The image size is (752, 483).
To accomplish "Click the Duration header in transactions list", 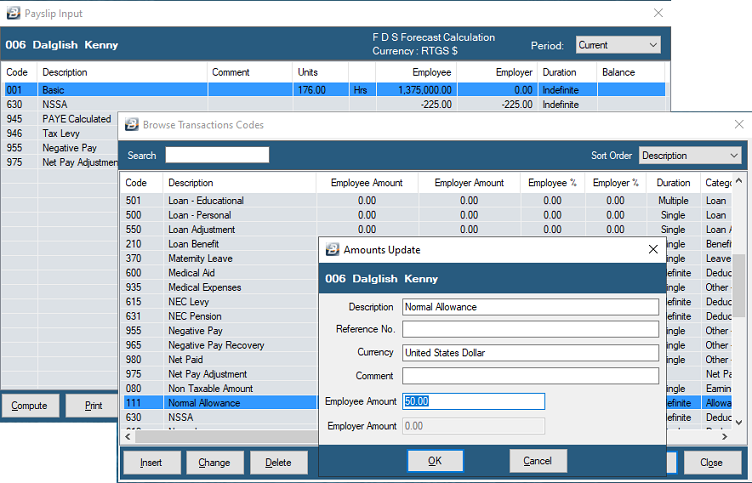I will [x=673, y=182].
